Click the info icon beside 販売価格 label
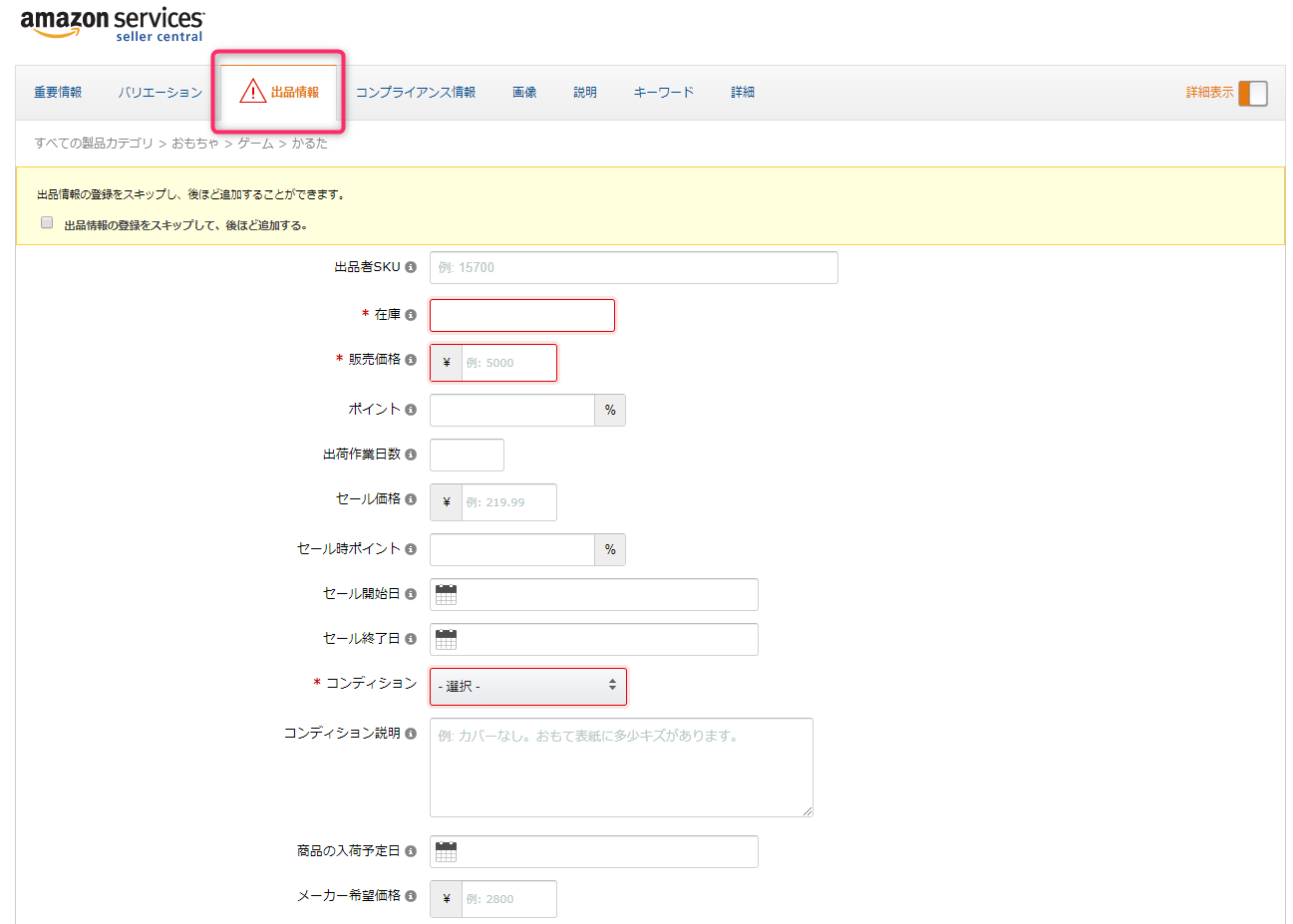 [x=411, y=360]
